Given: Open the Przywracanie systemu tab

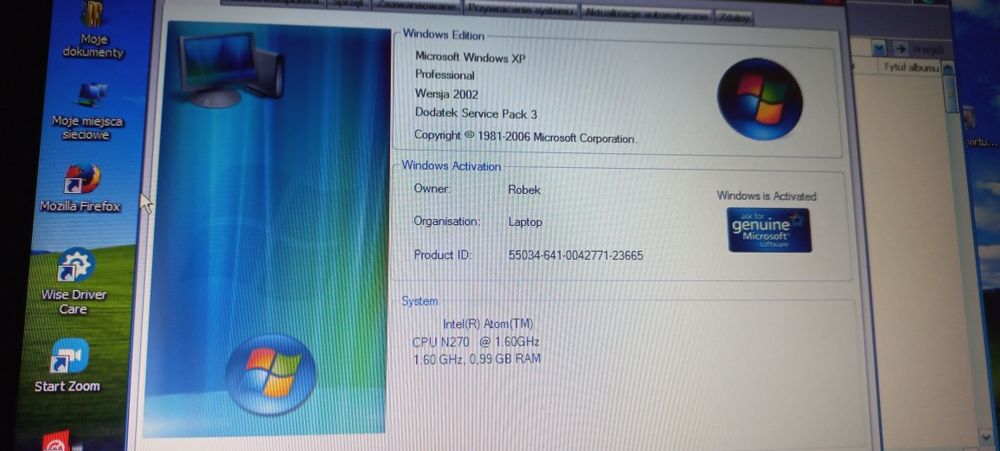Looking at the screenshot, I should coord(522,10).
